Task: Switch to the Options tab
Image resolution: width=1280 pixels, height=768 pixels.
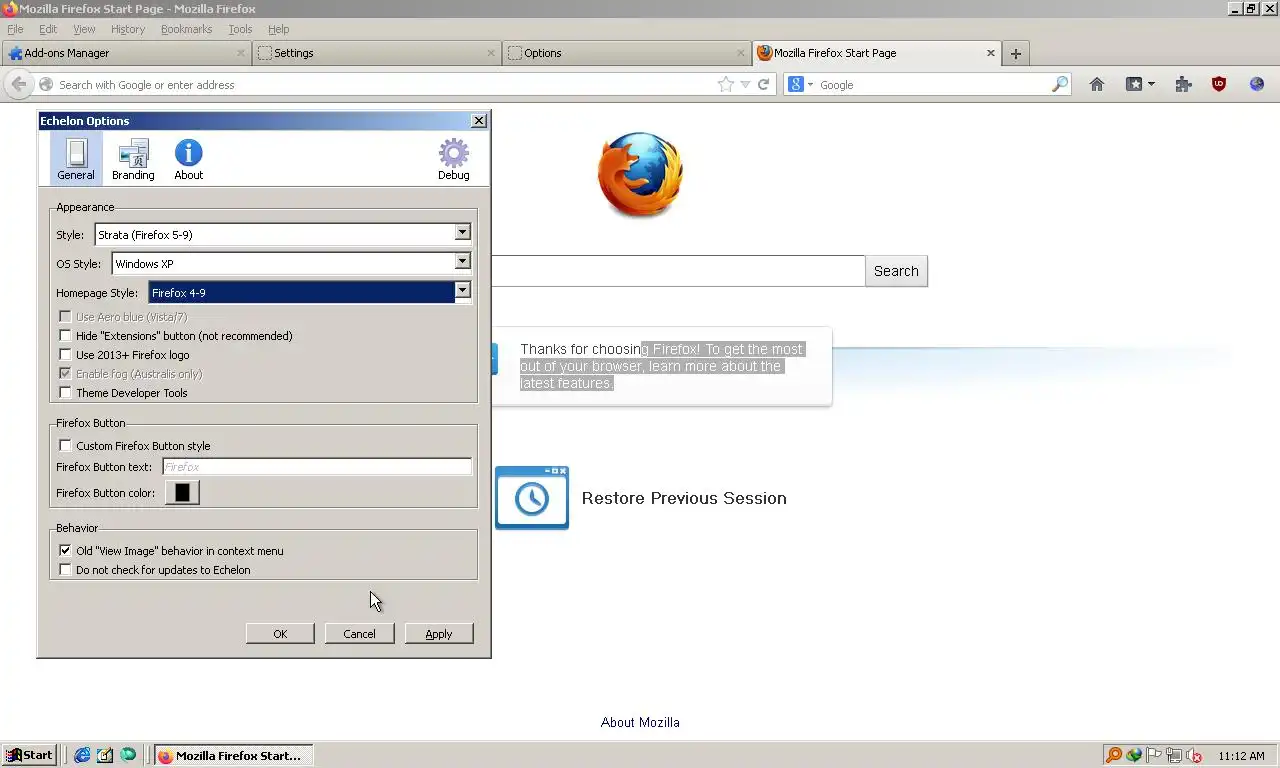Action: pyautogui.click(x=626, y=53)
